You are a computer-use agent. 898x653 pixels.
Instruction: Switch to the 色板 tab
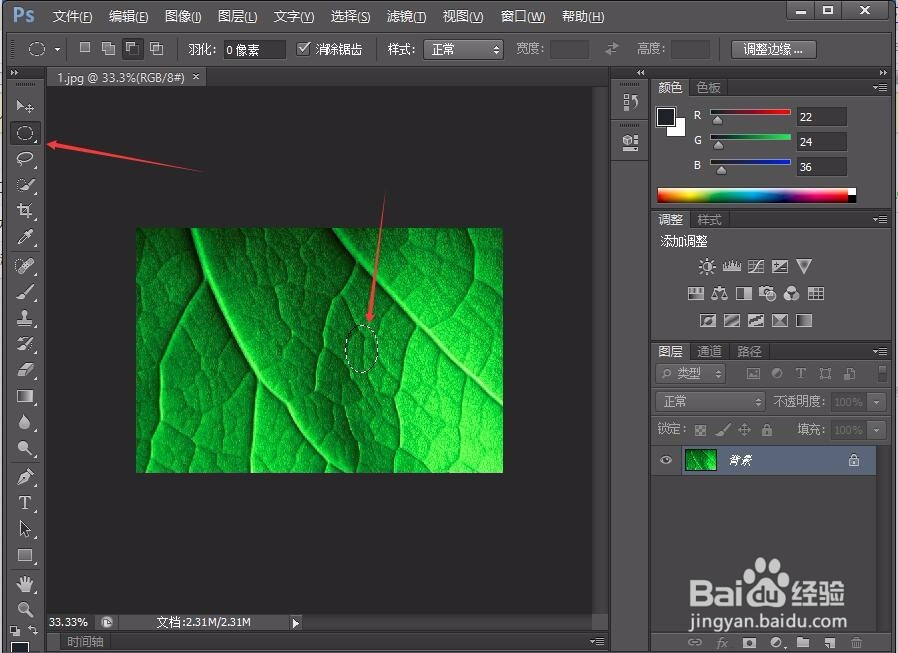coord(708,88)
